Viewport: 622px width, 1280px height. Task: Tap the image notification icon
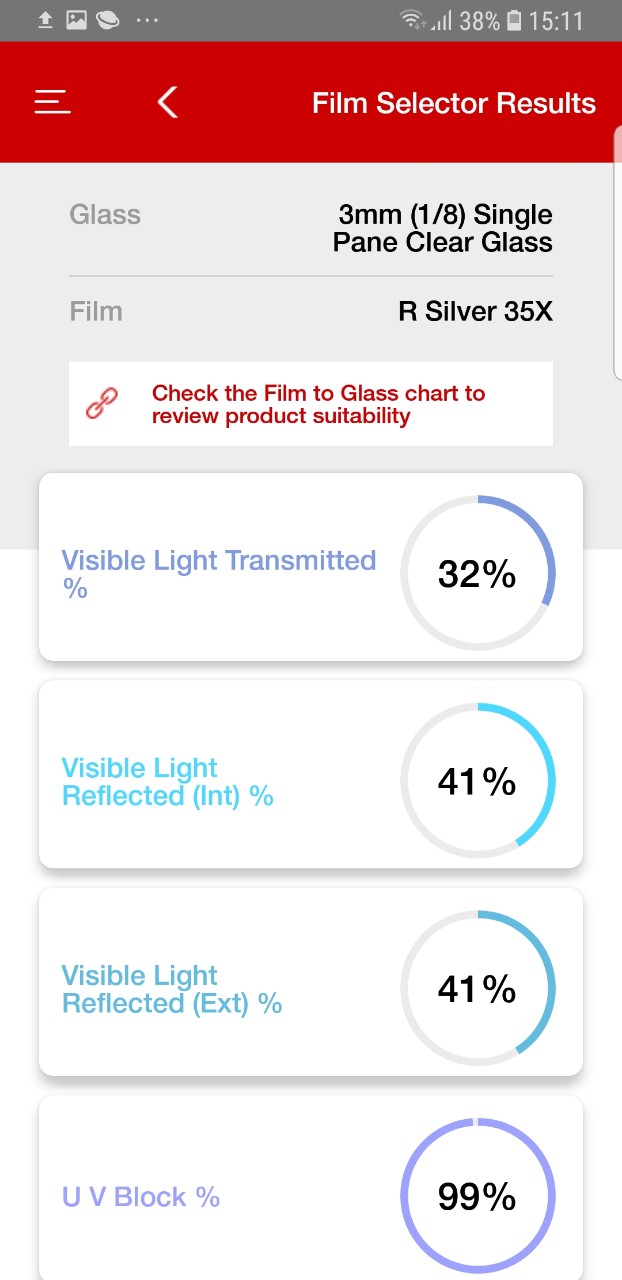point(77,20)
